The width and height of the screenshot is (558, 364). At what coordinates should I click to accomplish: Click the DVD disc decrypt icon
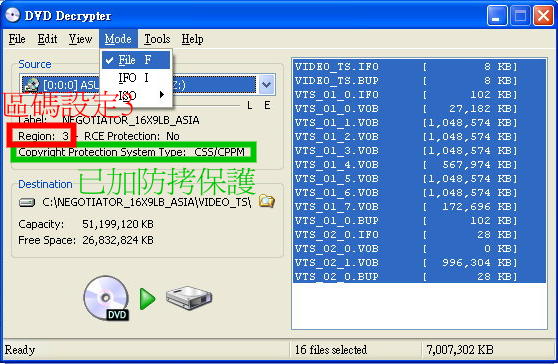[x=106, y=298]
